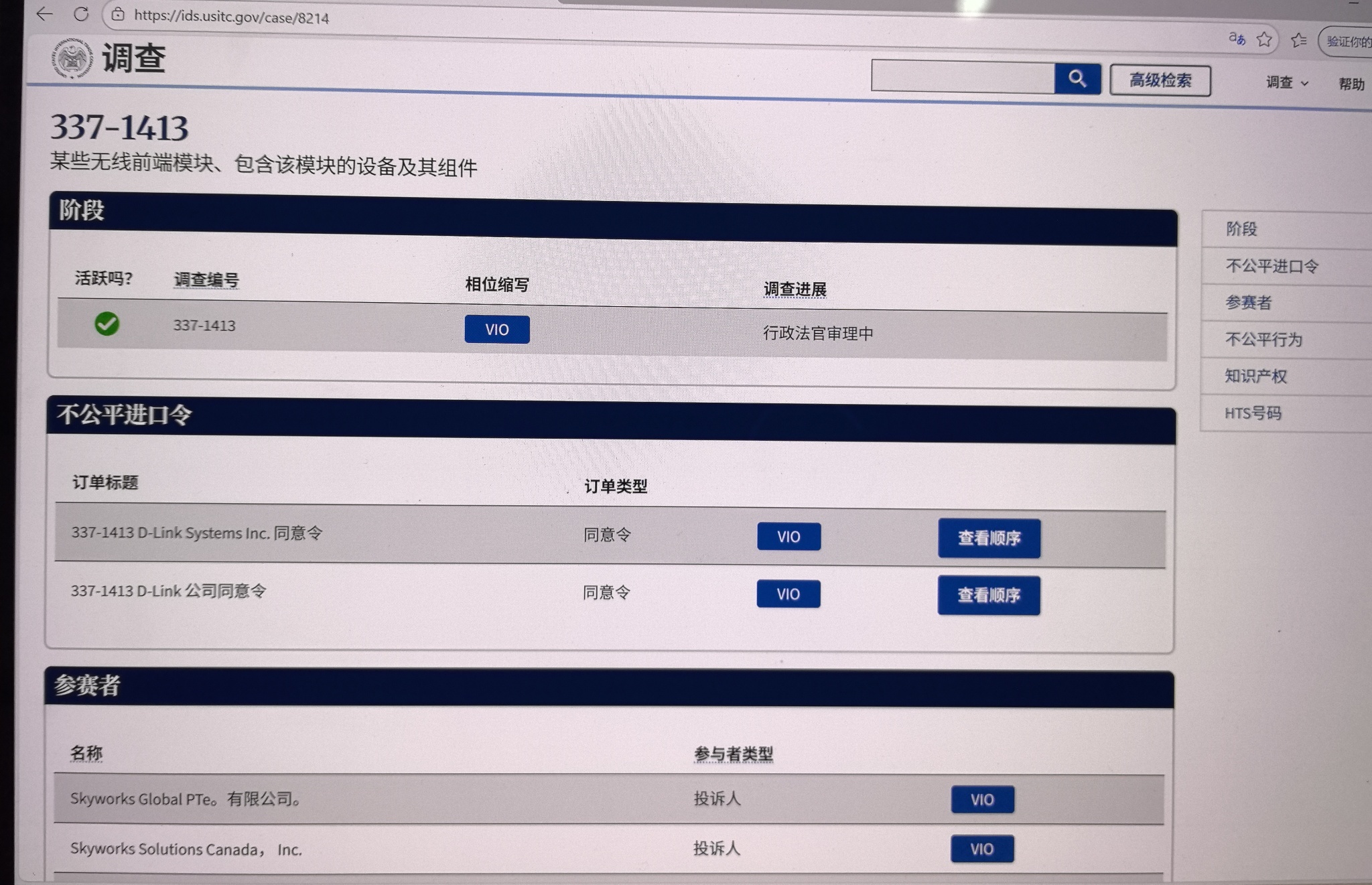Screen dimensions: 1372x885
Task: Open the favorites list icon
Action: tap(1298, 40)
